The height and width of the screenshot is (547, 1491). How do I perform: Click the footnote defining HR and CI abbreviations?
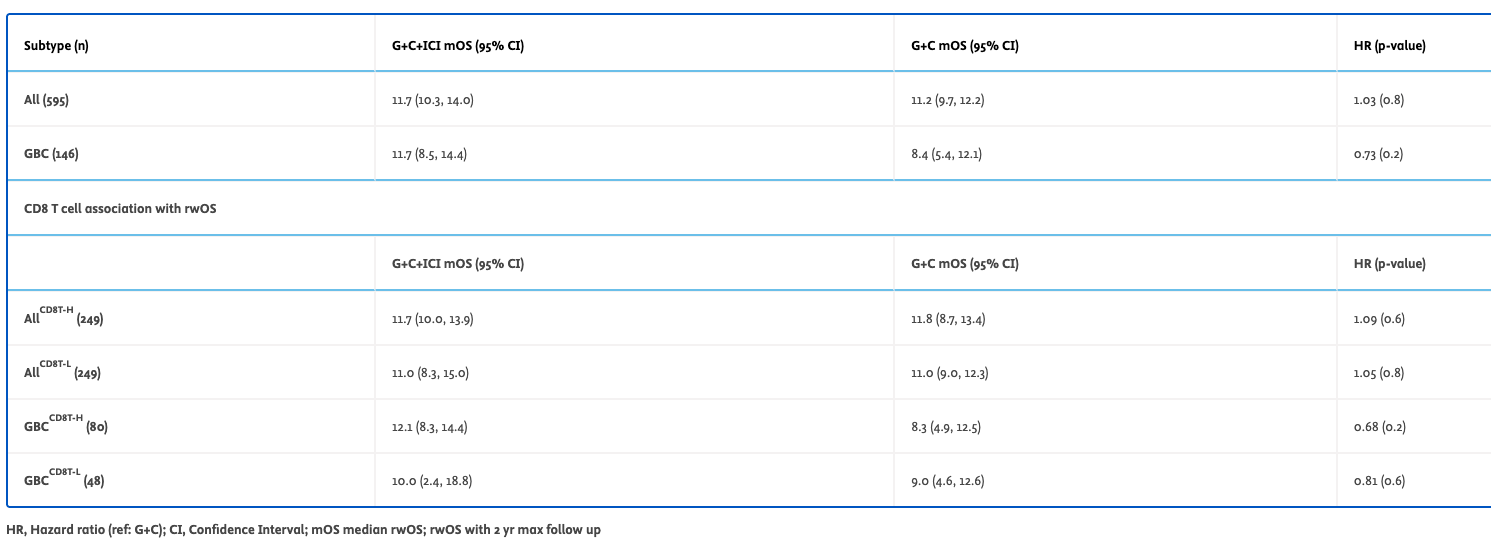coord(303,529)
